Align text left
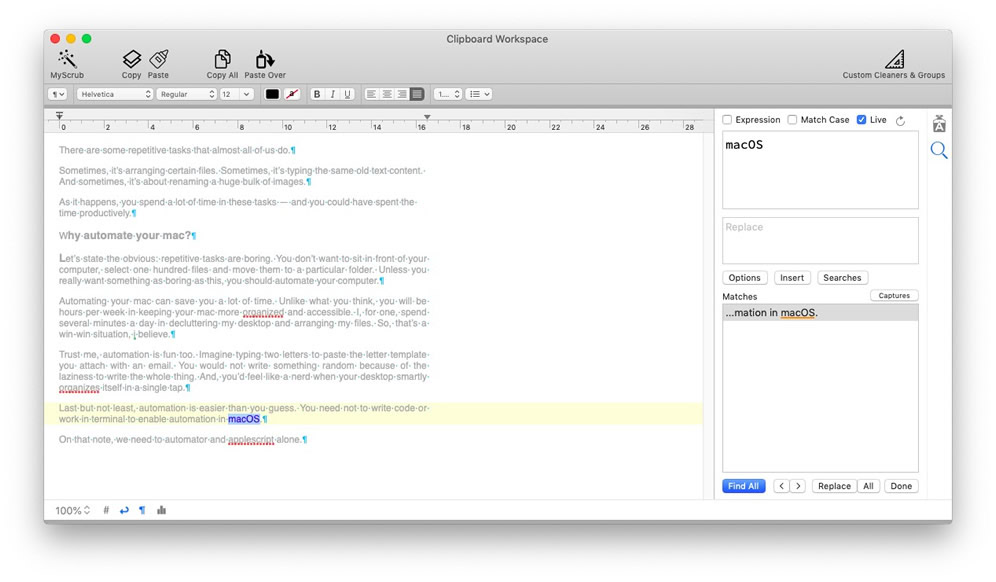 click(372, 94)
